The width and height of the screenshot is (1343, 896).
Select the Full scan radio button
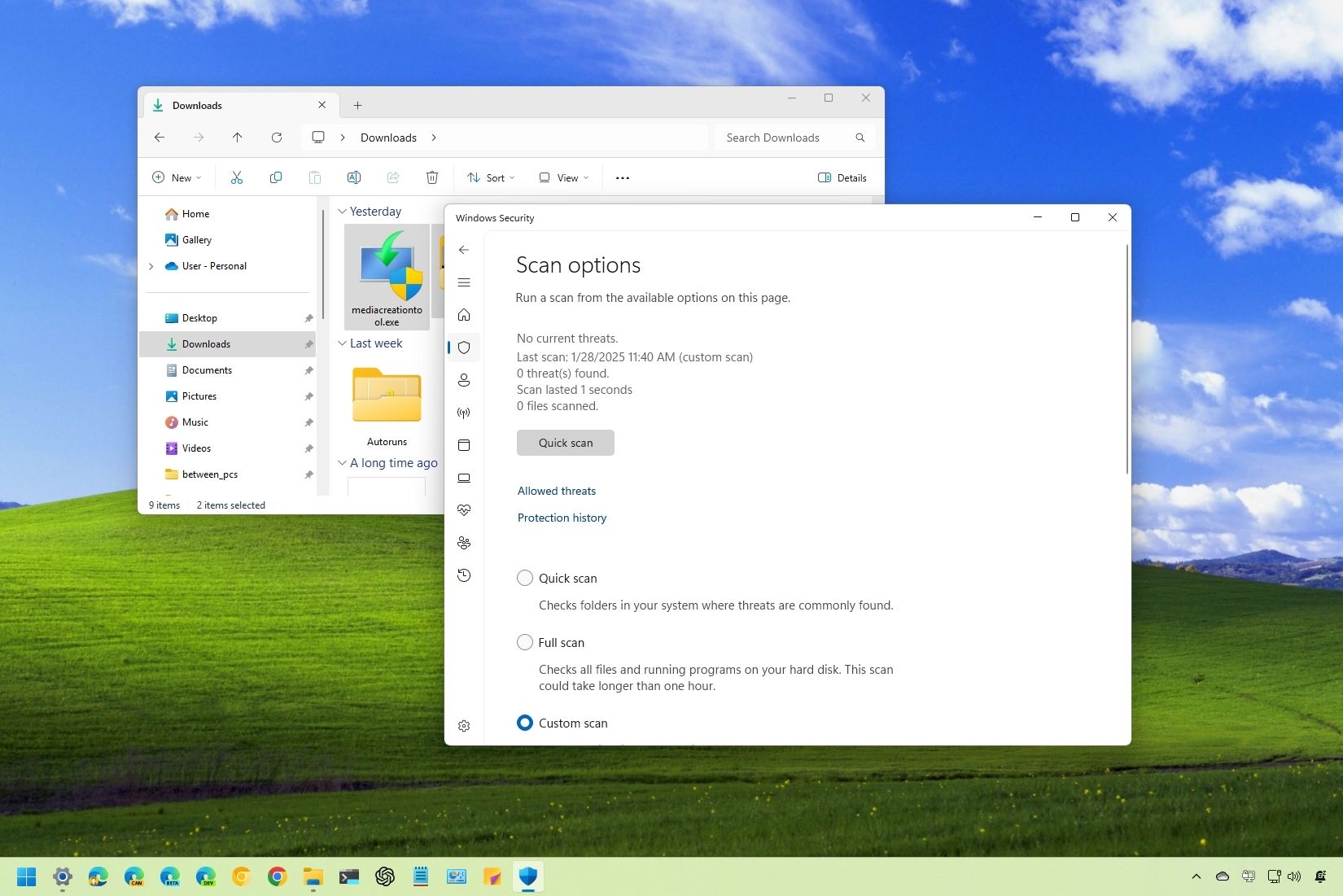pos(524,642)
